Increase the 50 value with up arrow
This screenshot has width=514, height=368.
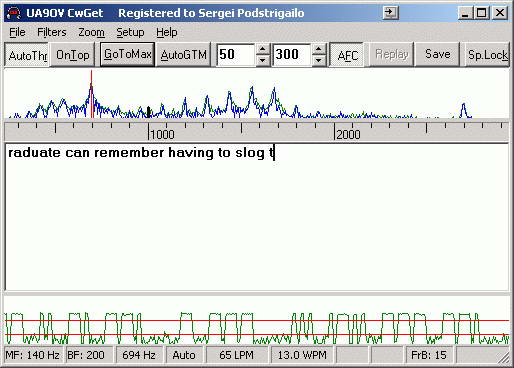tap(263, 49)
